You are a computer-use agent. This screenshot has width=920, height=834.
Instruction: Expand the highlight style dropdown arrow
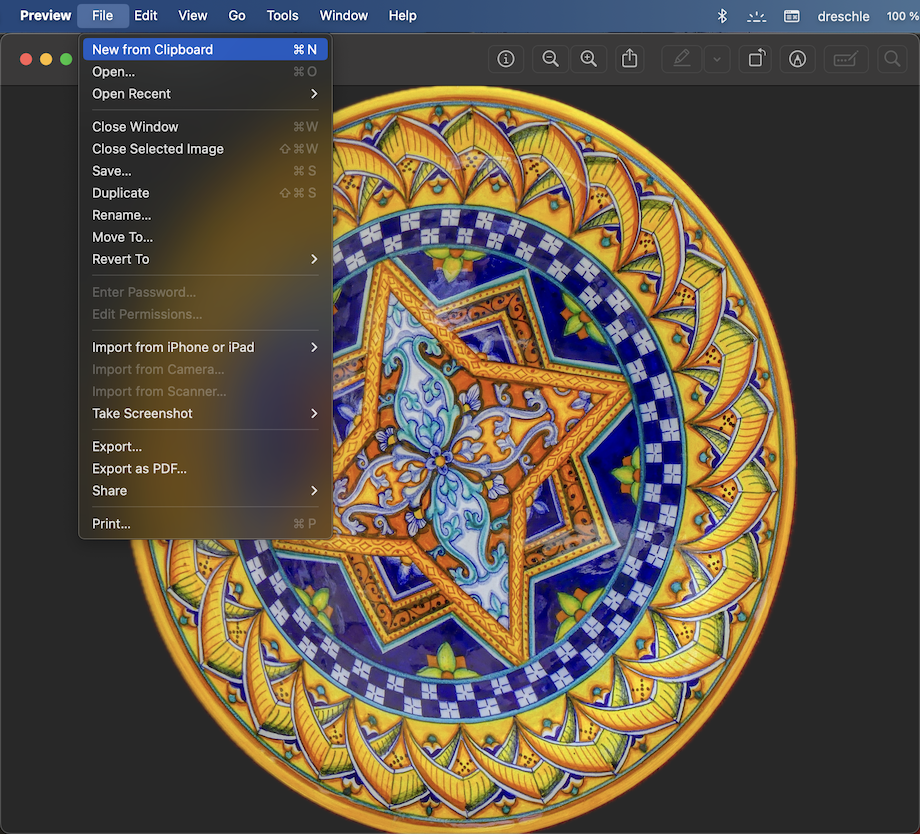click(716, 59)
